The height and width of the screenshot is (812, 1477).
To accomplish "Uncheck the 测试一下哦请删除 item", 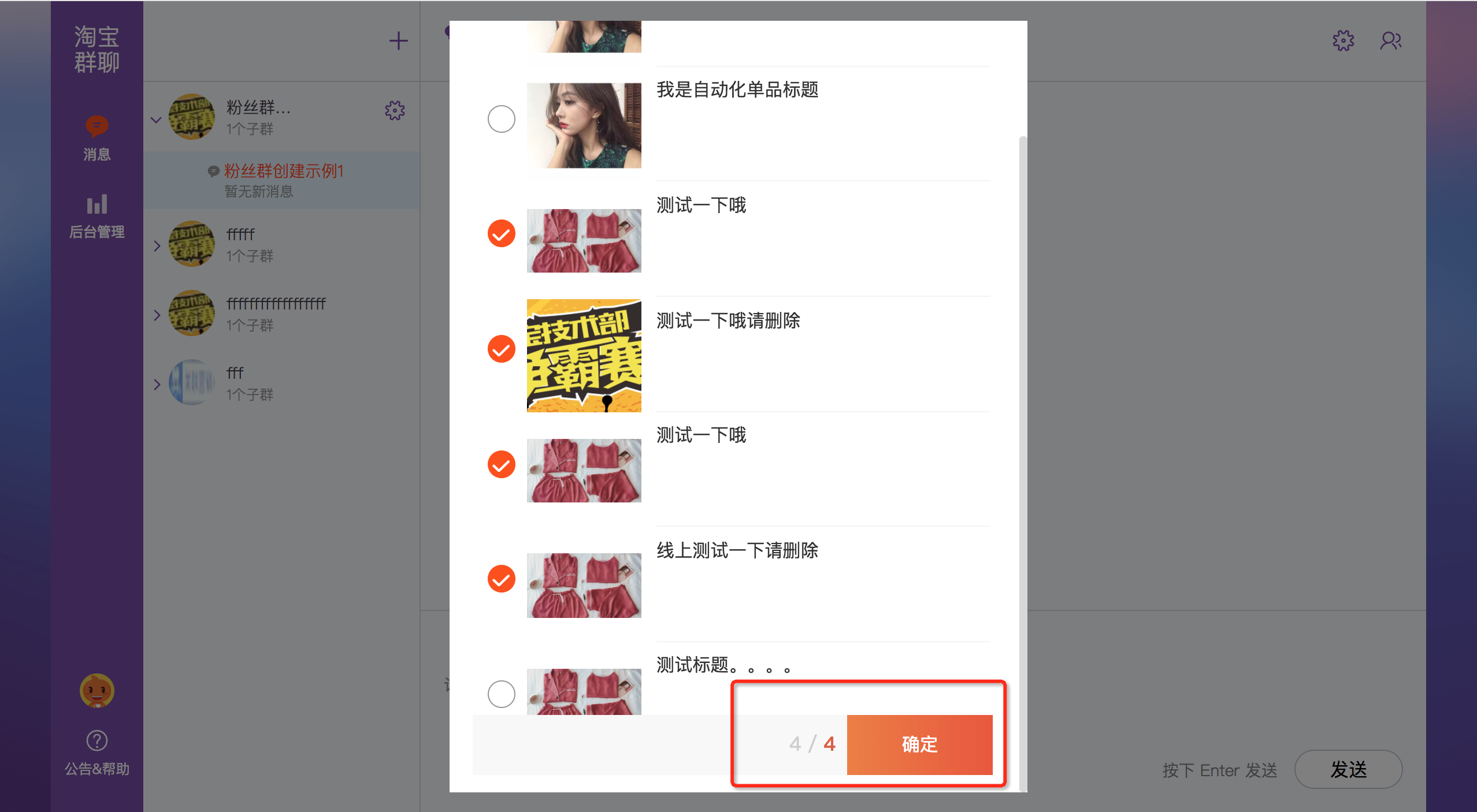I will point(501,349).
